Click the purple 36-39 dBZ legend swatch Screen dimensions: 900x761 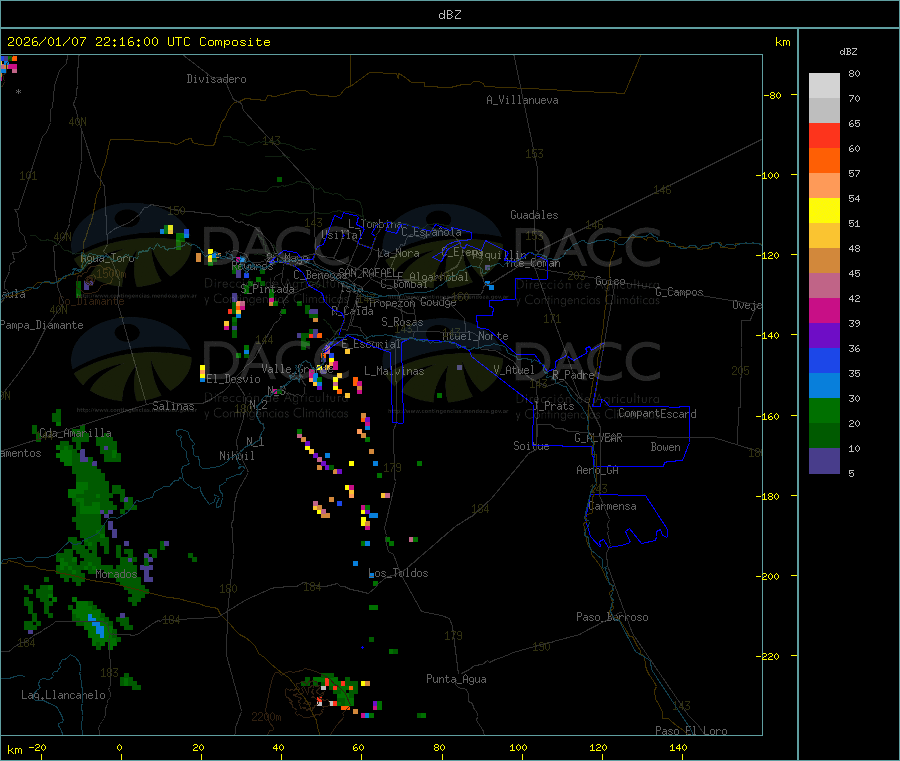click(x=824, y=336)
